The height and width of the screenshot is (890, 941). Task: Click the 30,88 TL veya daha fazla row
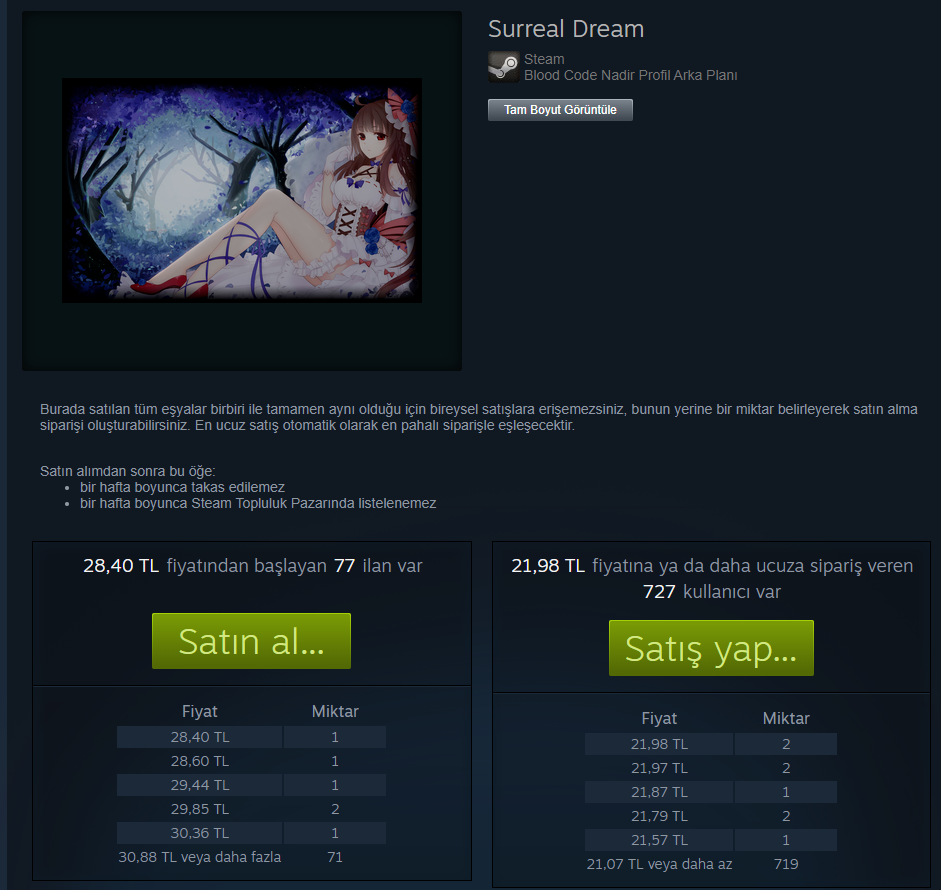pos(251,857)
